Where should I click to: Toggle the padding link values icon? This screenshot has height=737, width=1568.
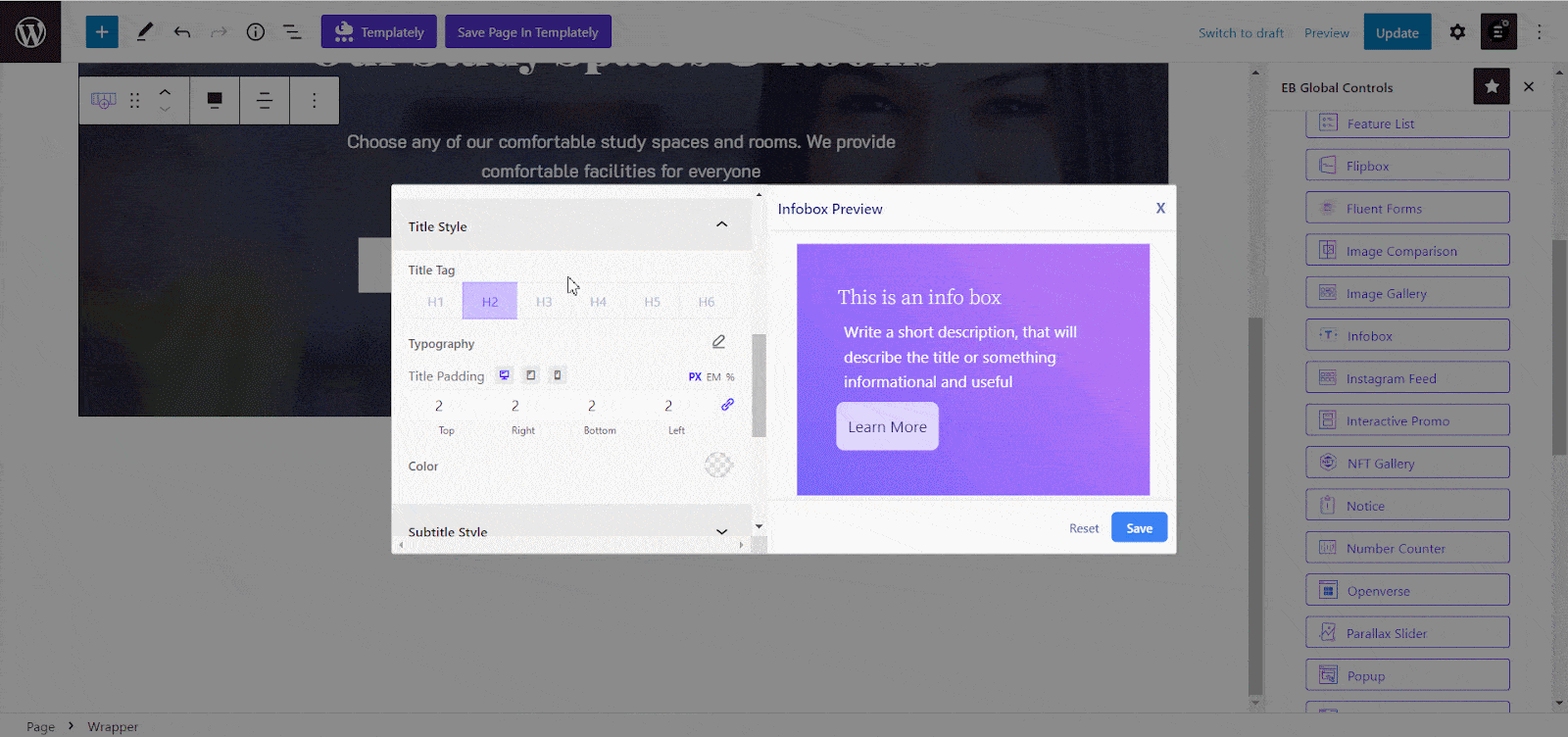pyautogui.click(x=727, y=405)
